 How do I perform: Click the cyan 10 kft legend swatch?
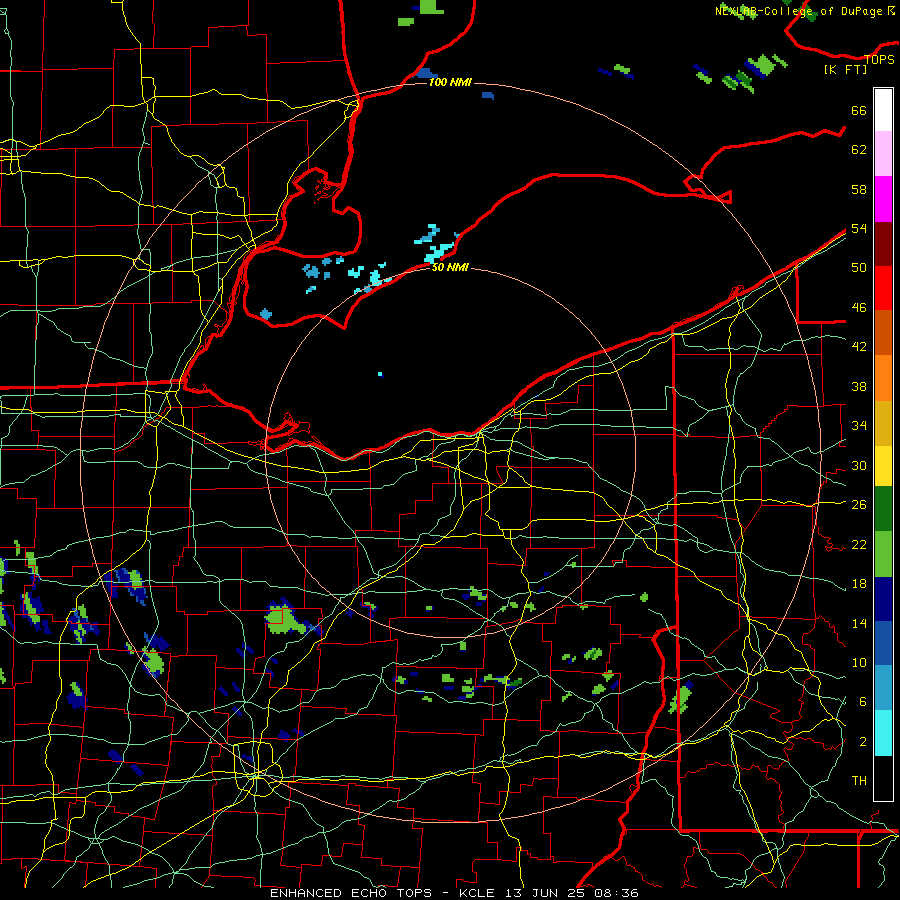[883, 732]
